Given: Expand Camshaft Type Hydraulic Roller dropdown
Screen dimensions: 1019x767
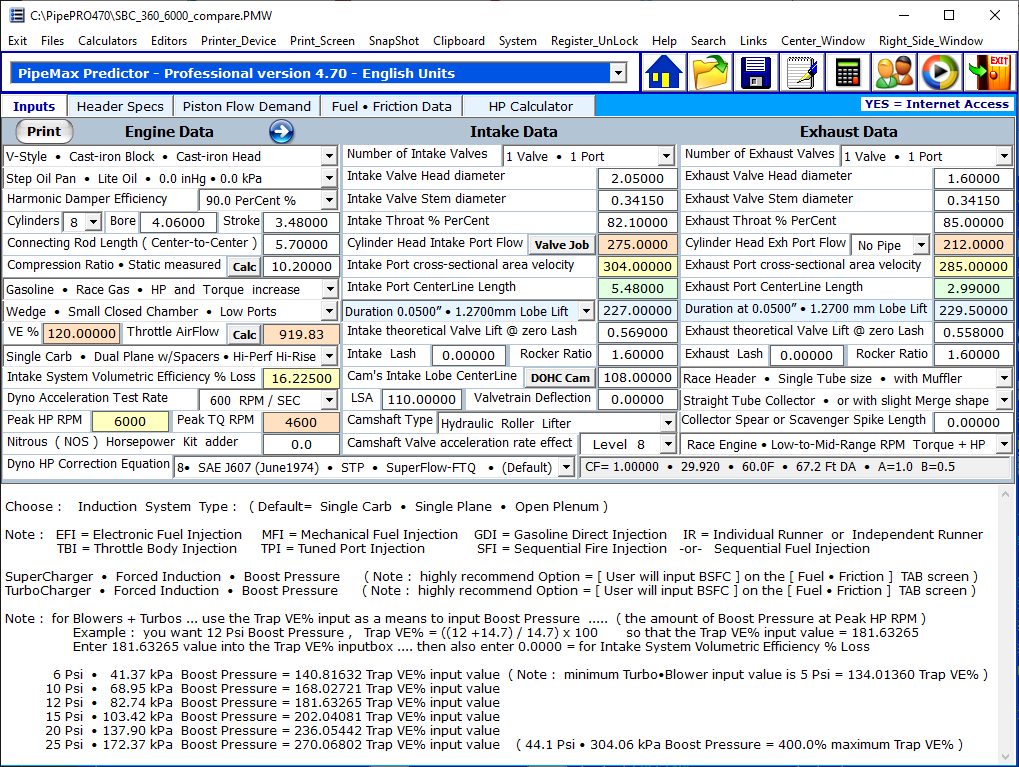Looking at the screenshot, I should (x=667, y=423).
